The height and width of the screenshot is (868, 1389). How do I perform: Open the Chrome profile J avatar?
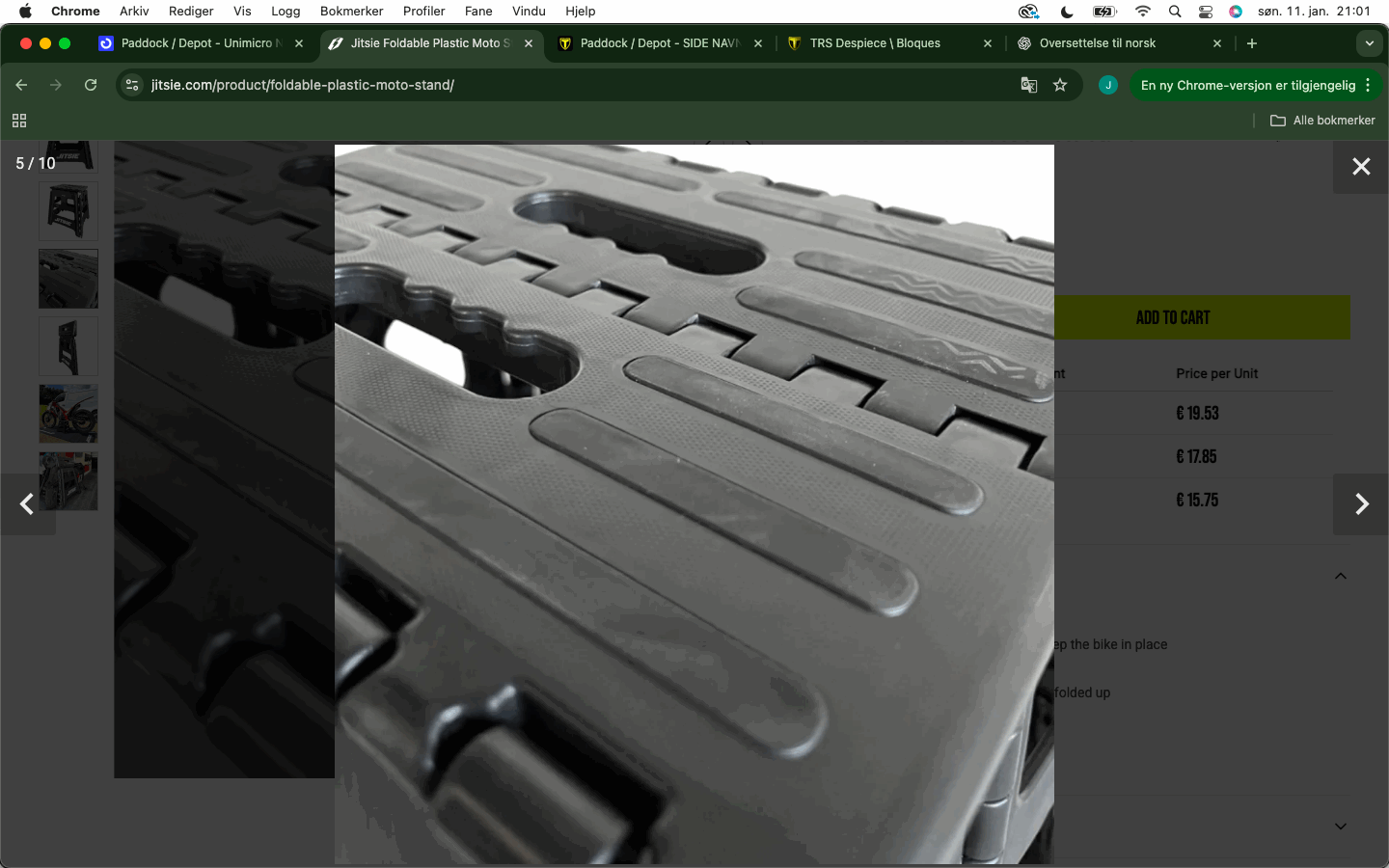coord(1107,85)
